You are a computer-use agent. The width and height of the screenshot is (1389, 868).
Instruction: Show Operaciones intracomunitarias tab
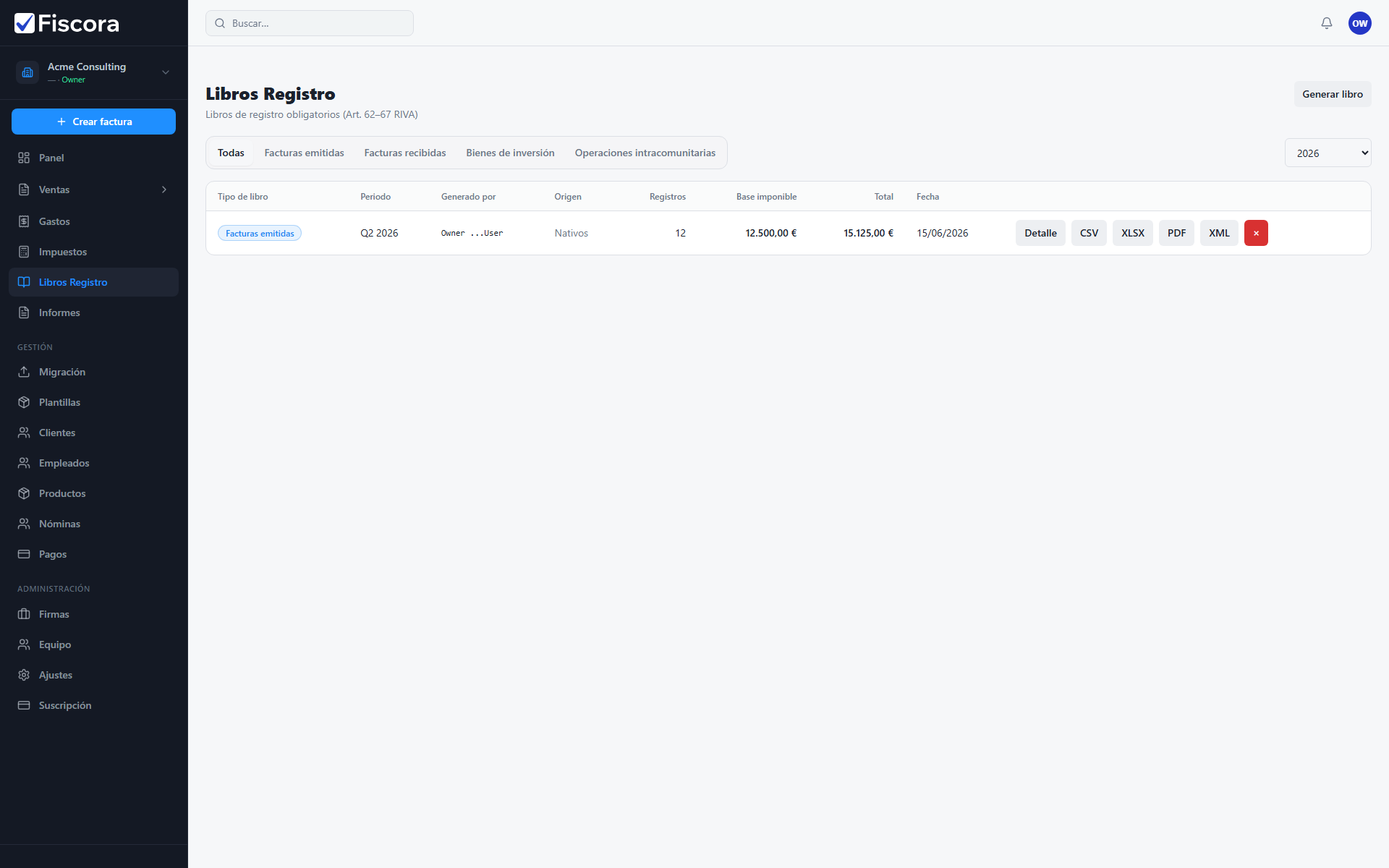645,153
